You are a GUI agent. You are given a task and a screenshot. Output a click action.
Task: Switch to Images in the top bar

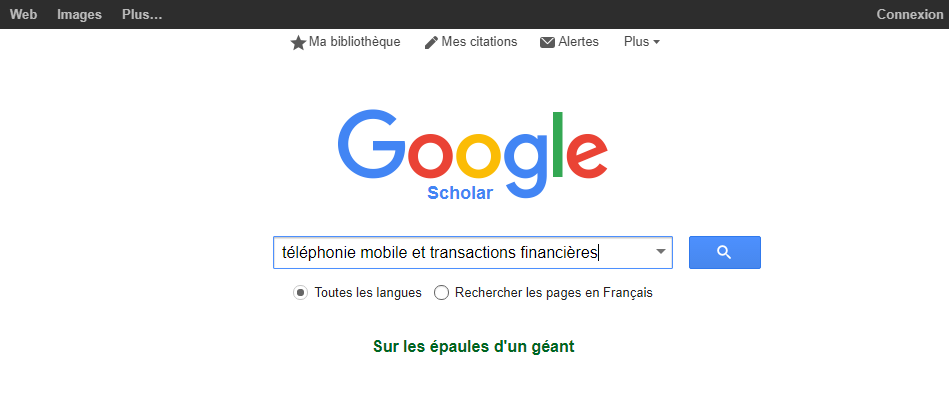(79, 14)
